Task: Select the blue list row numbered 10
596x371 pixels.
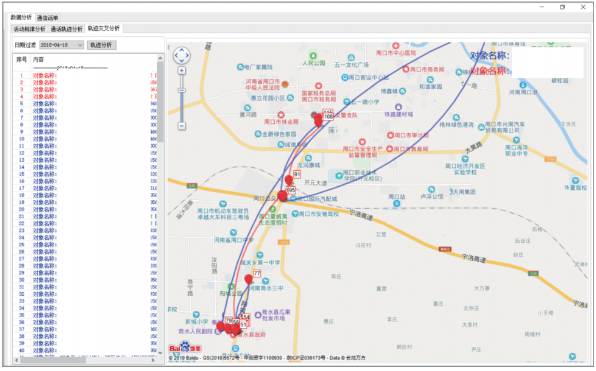Action: click(x=86, y=139)
